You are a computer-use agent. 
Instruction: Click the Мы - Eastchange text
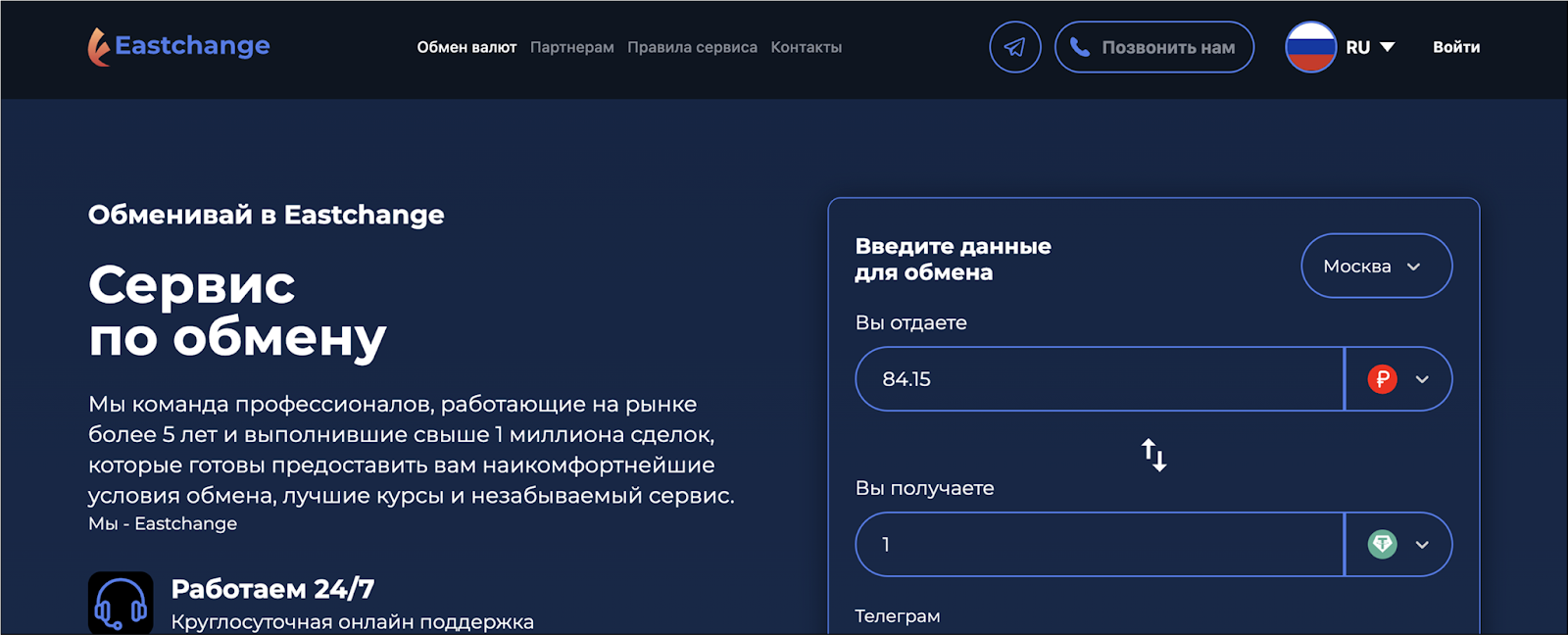point(163,523)
